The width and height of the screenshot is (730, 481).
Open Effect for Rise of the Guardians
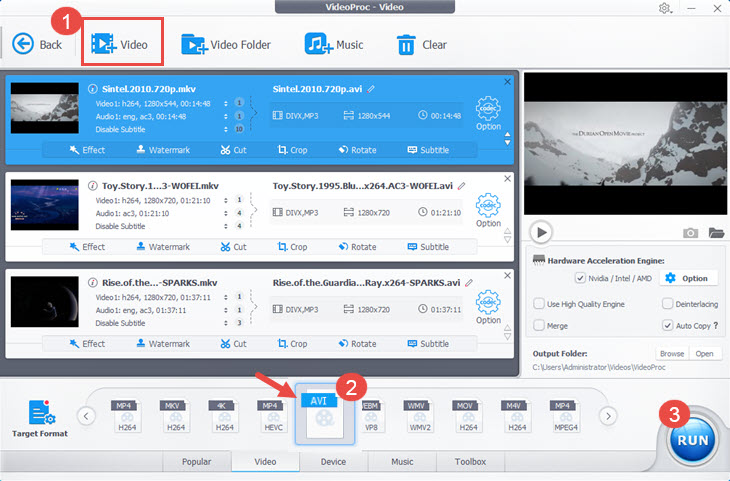pyautogui.click(x=87, y=344)
